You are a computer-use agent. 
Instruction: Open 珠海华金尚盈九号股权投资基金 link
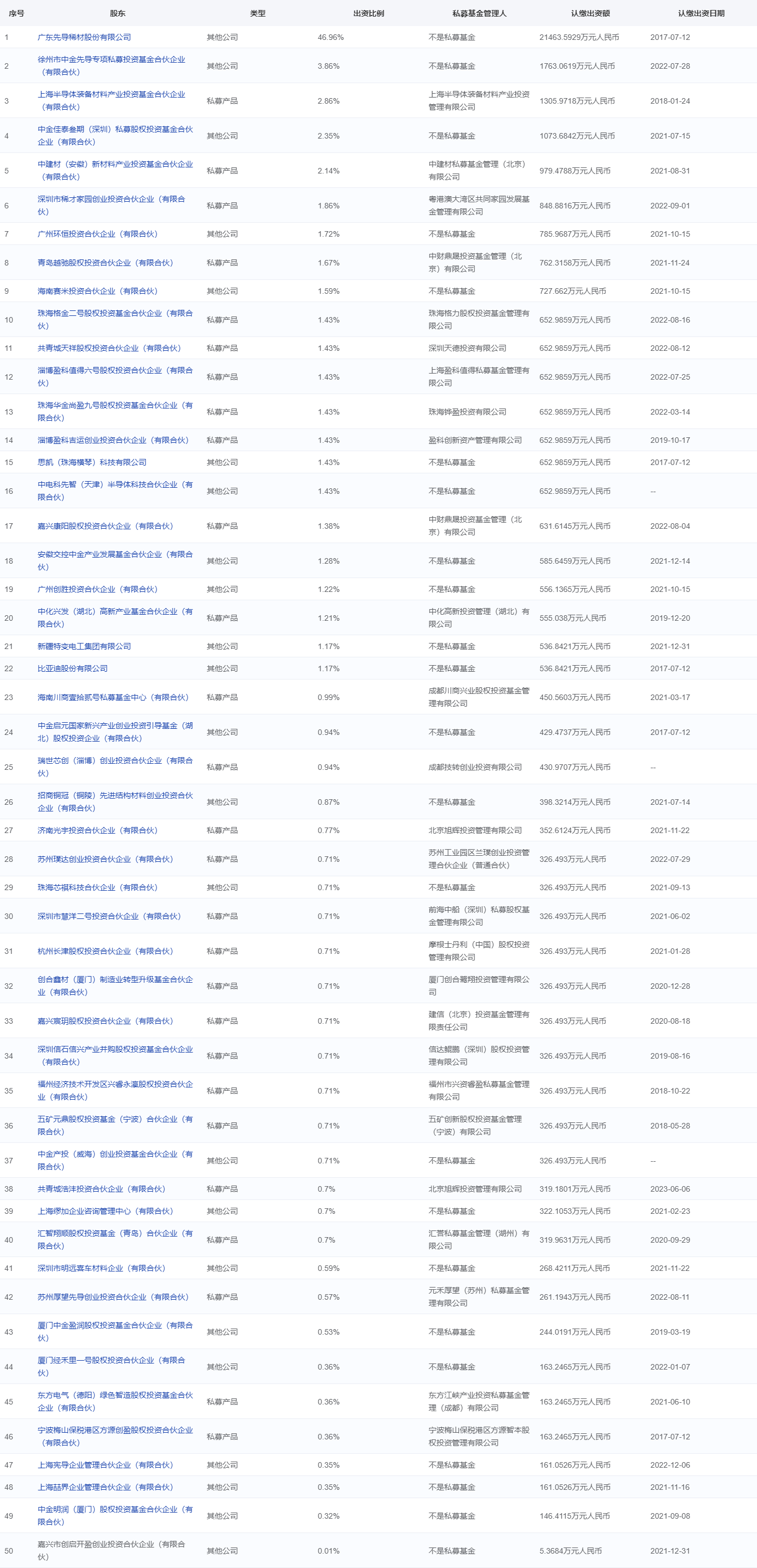point(115,411)
